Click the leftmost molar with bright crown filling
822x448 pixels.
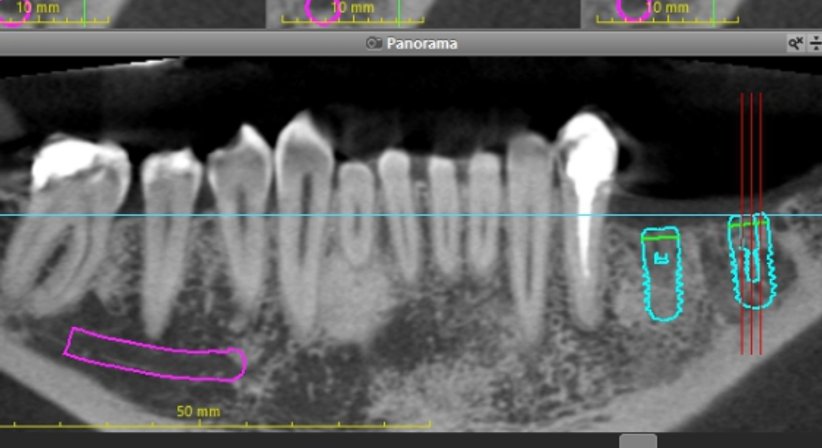[x=70, y=200]
